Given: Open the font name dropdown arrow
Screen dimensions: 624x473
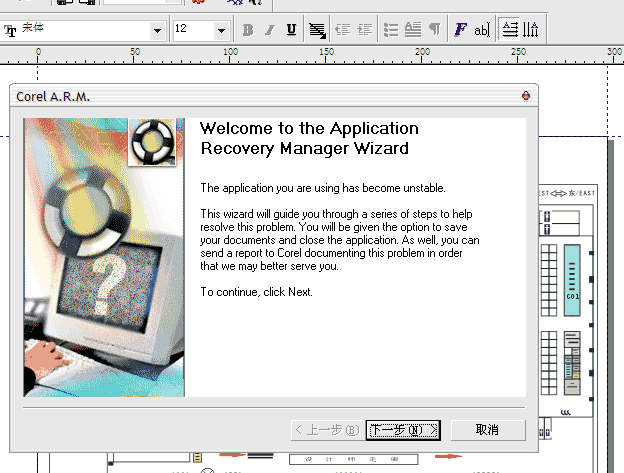Looking at the screenshot, I should tap(158, 30).
